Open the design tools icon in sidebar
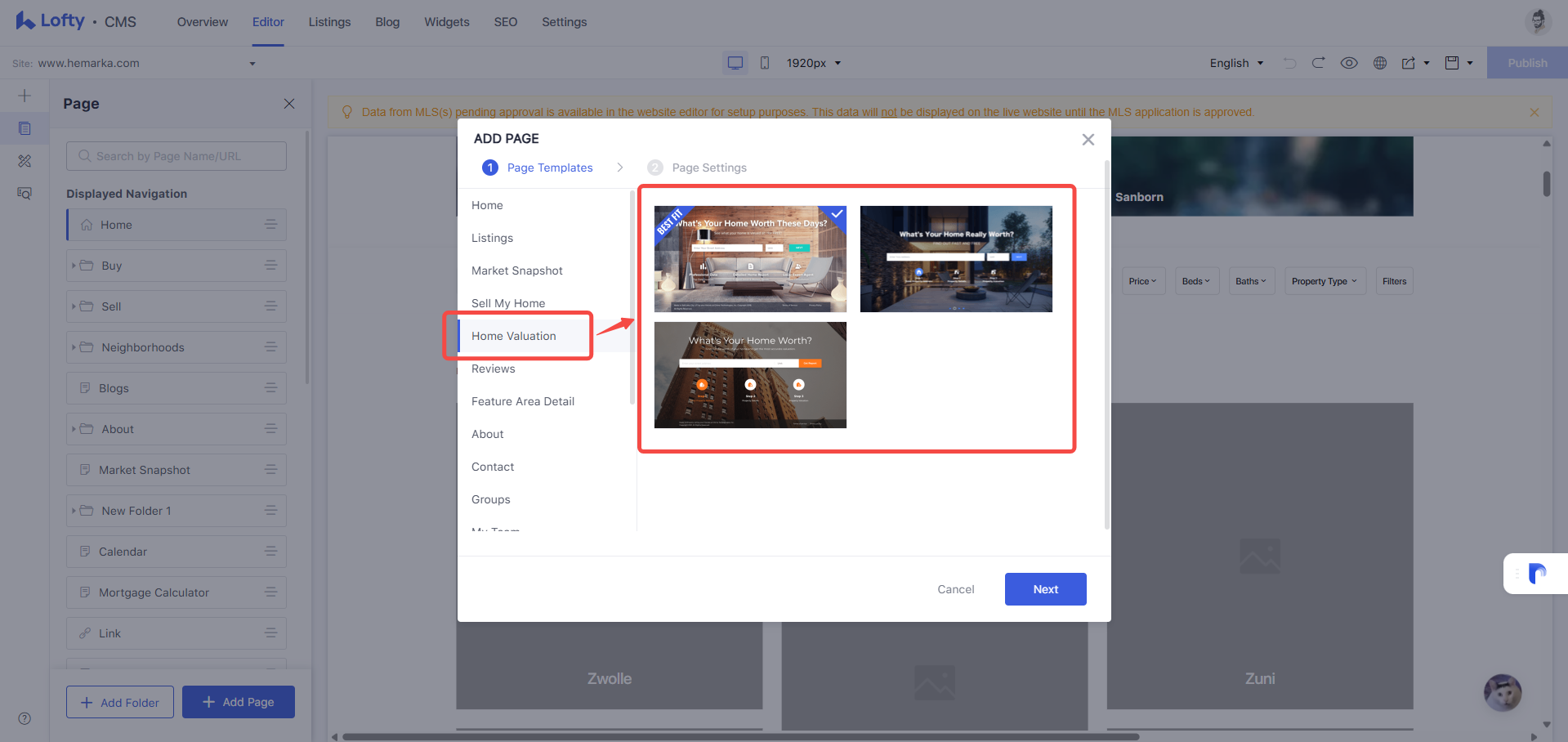 coord(25,161)
